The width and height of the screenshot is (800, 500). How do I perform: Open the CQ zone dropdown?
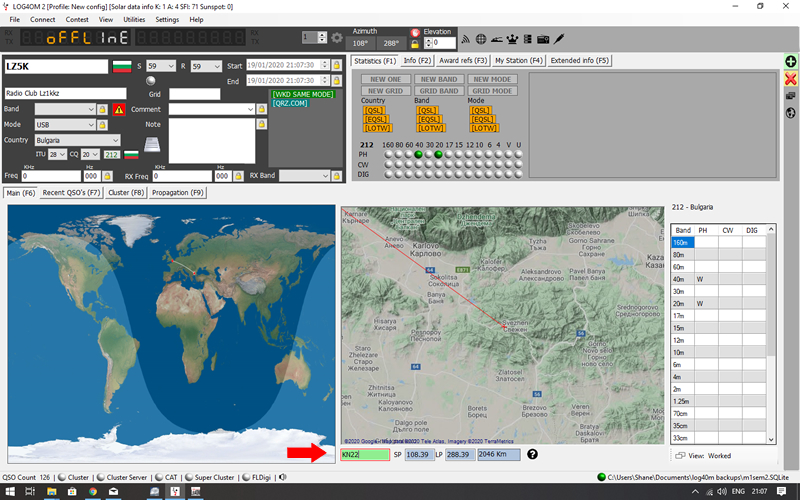click(95, 154)
